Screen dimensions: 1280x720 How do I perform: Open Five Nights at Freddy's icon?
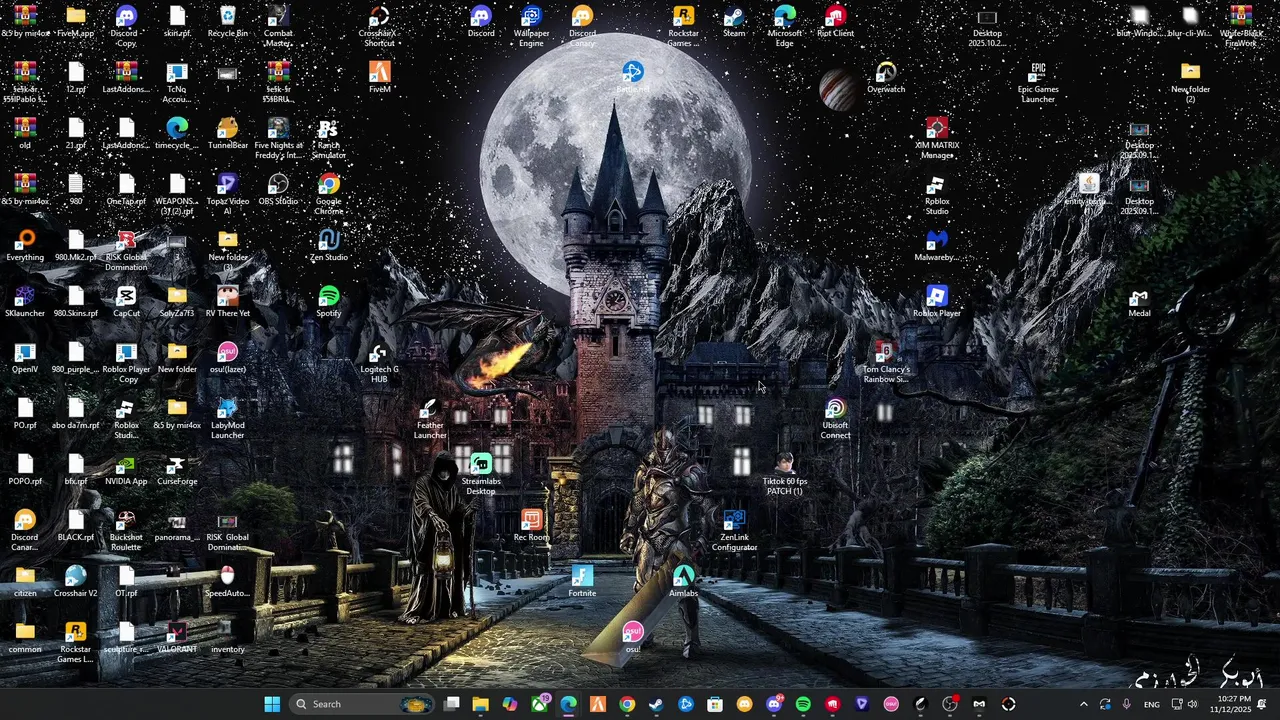pyautogui.click(x=278, y=138)
